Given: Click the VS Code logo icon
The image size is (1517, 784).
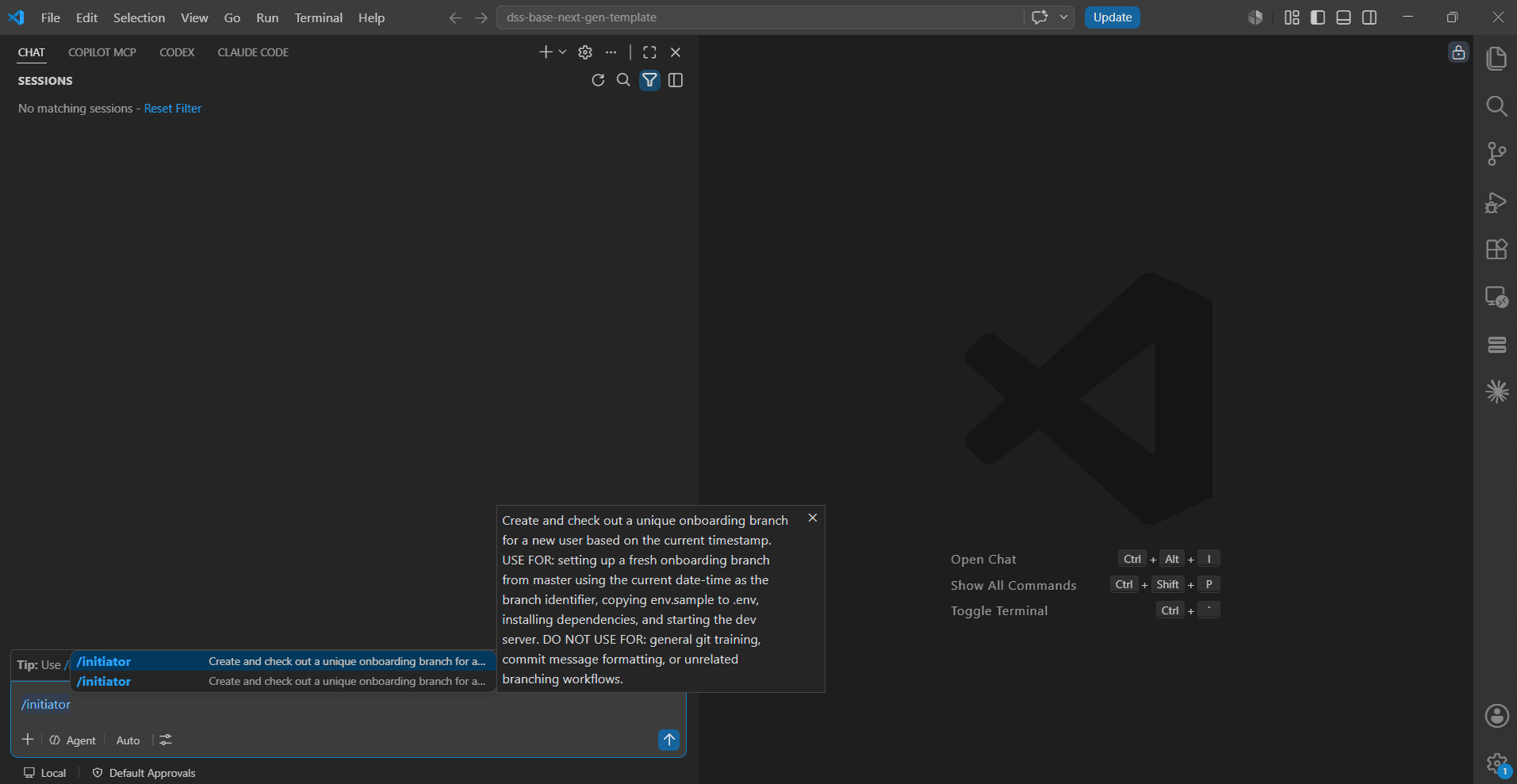Looking at the screenshot, I should [16, 17].
